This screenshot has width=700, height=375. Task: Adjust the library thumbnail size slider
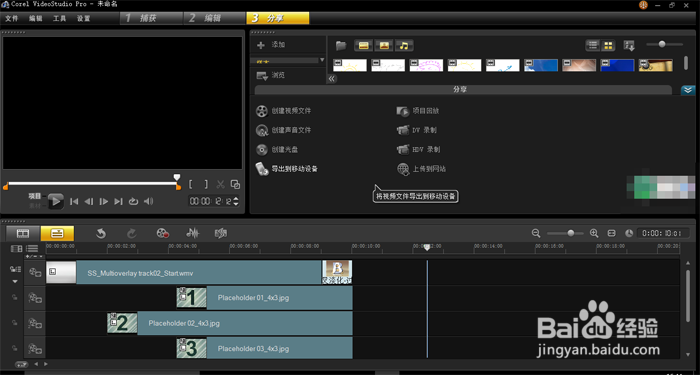(662, 44)
